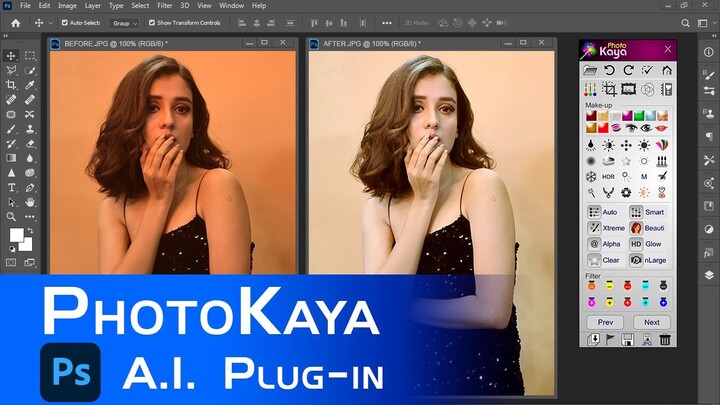
Task: Click the Prev button in PhotoKaya
Action: click(x=605, y=322)
